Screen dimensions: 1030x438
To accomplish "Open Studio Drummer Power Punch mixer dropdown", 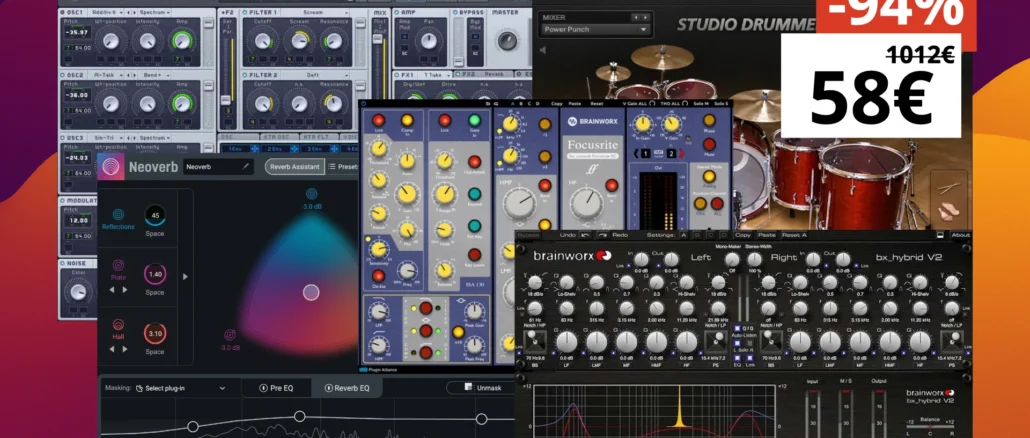I will 596,30.
